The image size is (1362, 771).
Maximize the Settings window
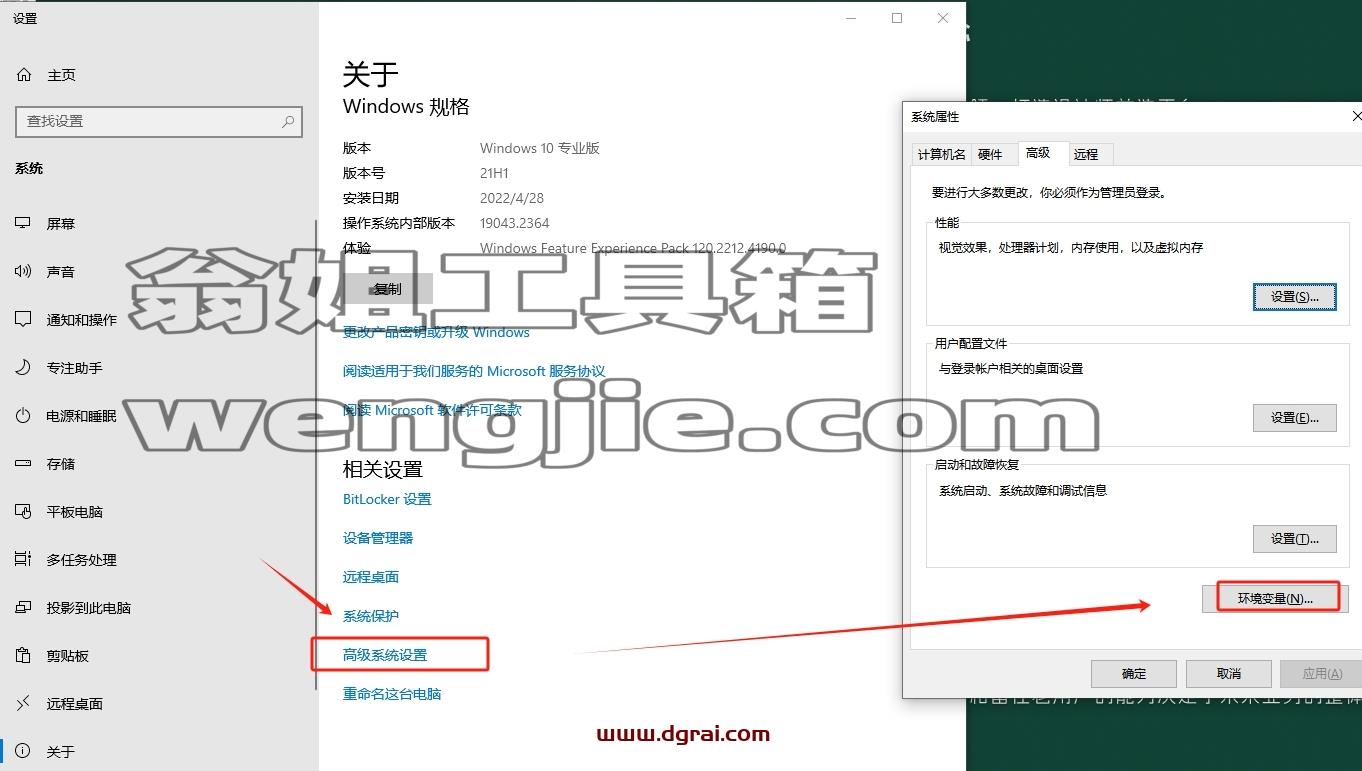(x=897, y=18)
